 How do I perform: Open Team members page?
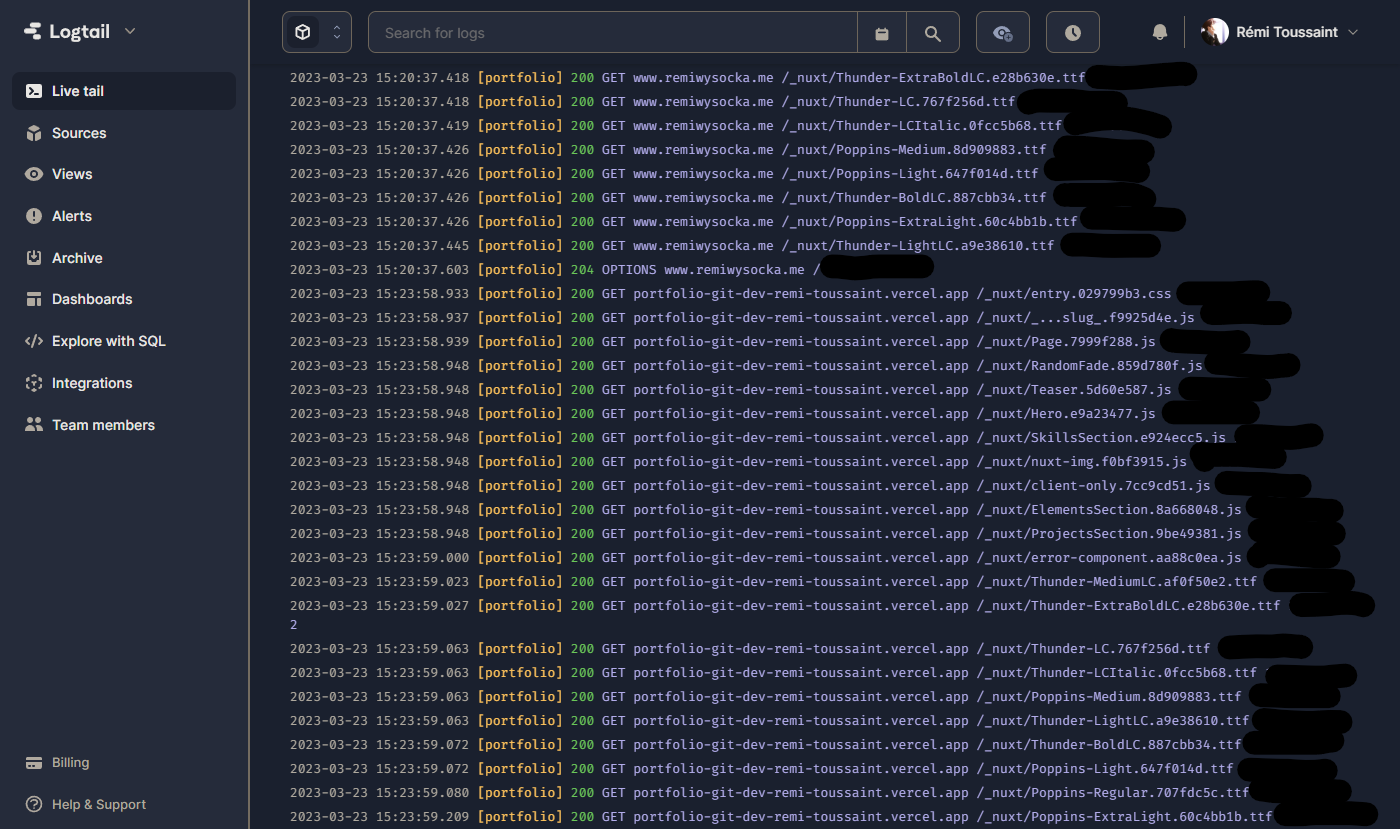tap(103, 425)
